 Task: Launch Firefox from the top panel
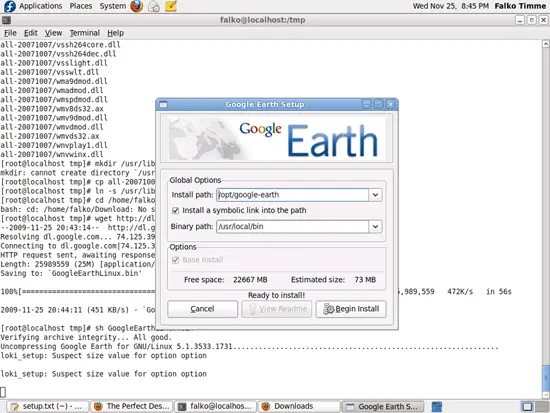[x=136, y=6]
